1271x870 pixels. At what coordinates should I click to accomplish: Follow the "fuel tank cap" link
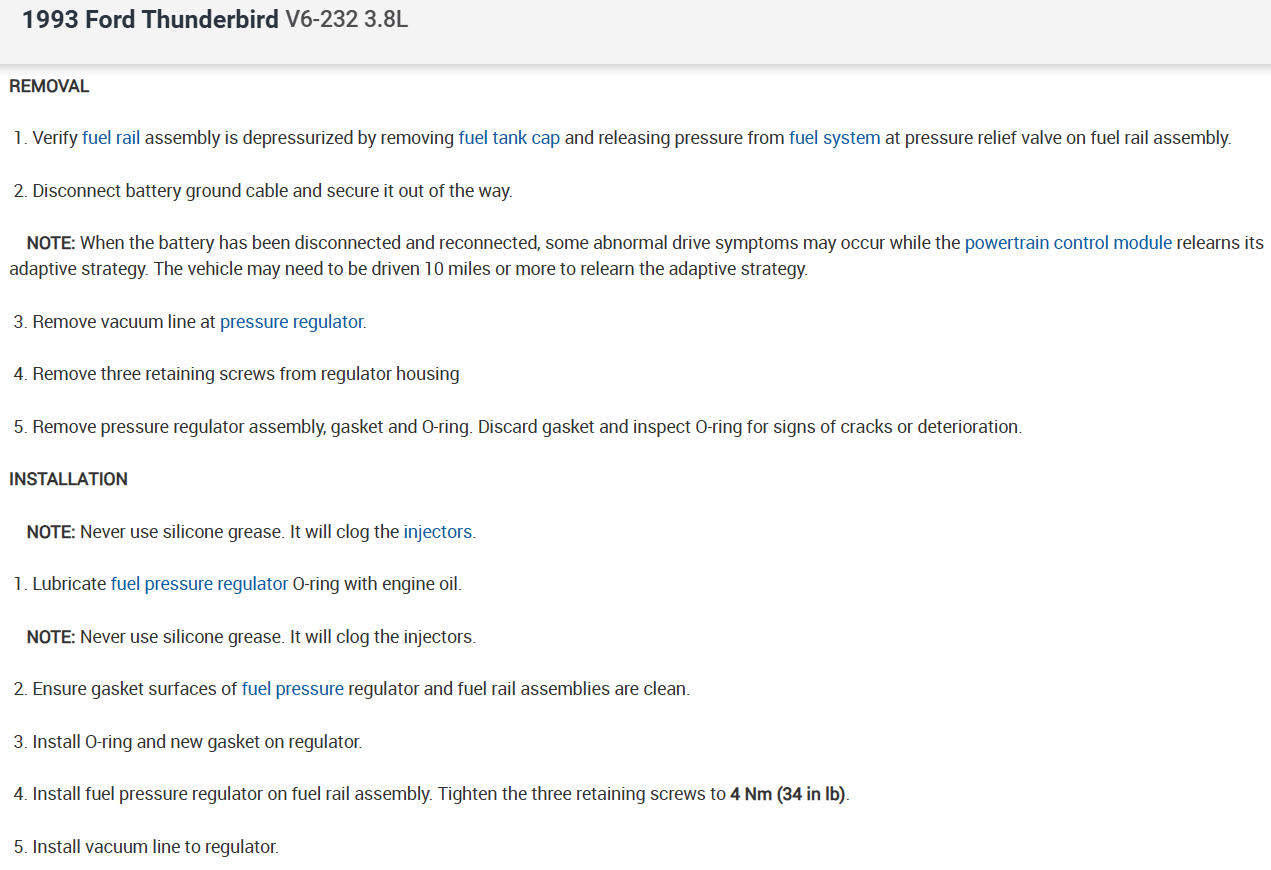pyautogui.click(x=509, y=138)
